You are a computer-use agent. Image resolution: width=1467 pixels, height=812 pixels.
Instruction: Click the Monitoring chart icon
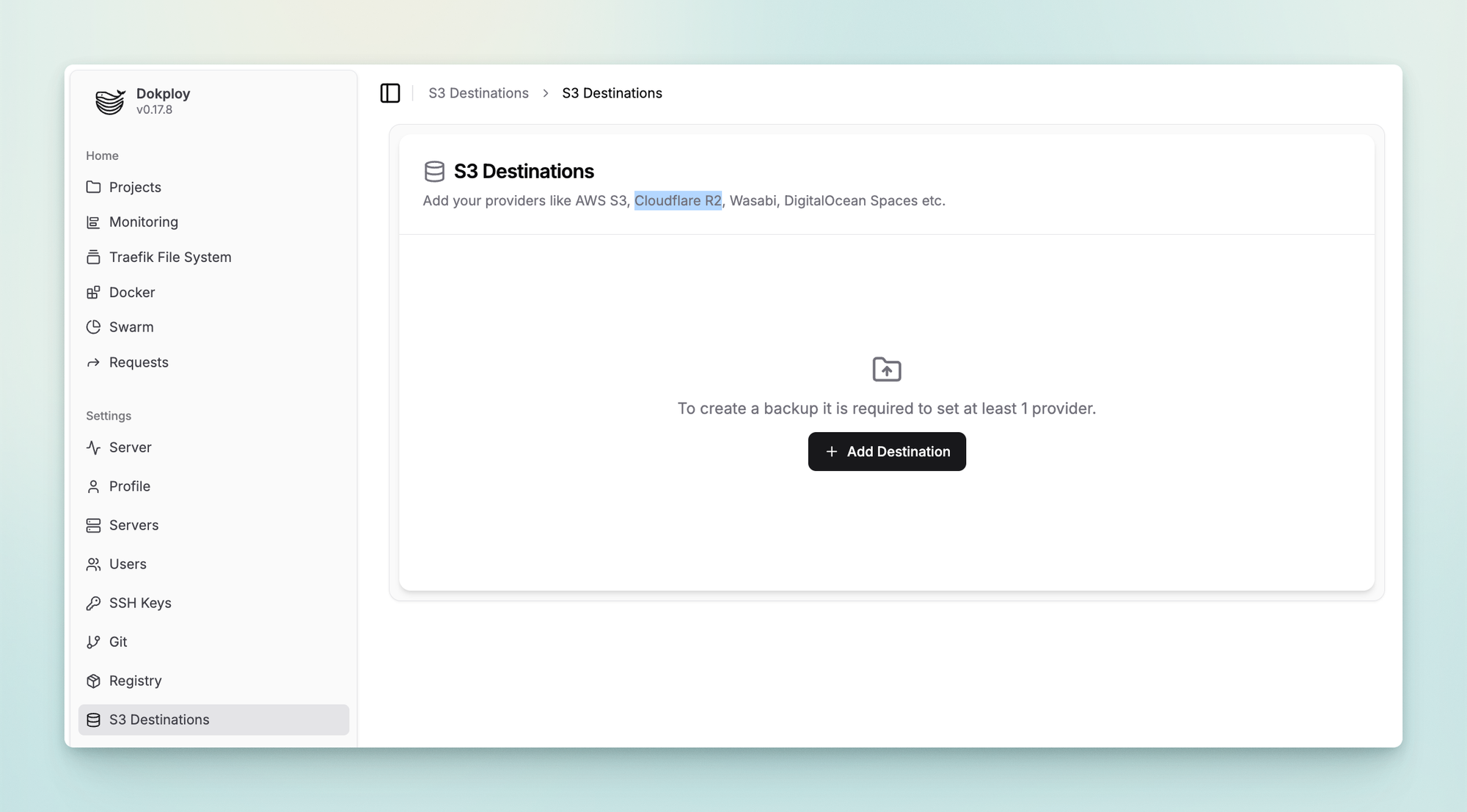[x=93, y=222]
